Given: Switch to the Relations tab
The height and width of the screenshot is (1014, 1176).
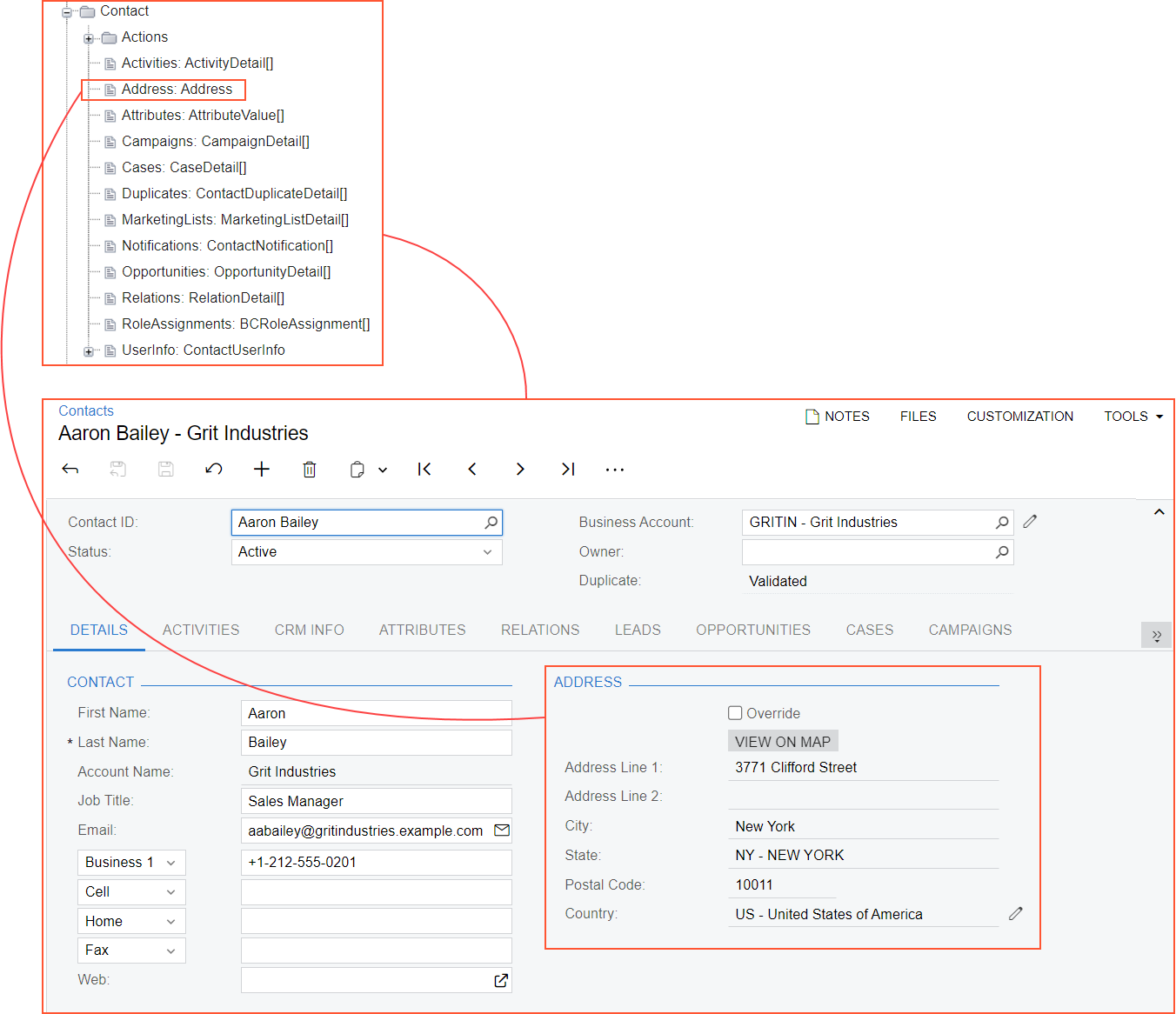Looking at the screenshot, I should pos(540,630).
